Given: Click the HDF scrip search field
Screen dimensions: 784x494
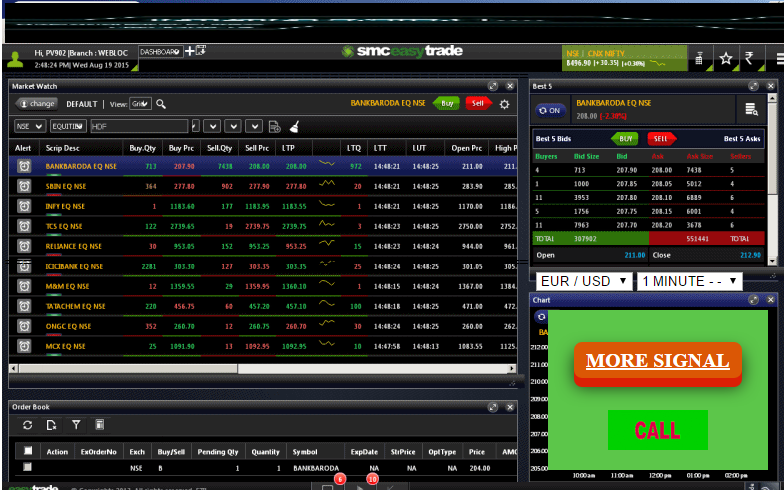Looking at the screenshot, I should coord(139,126).
